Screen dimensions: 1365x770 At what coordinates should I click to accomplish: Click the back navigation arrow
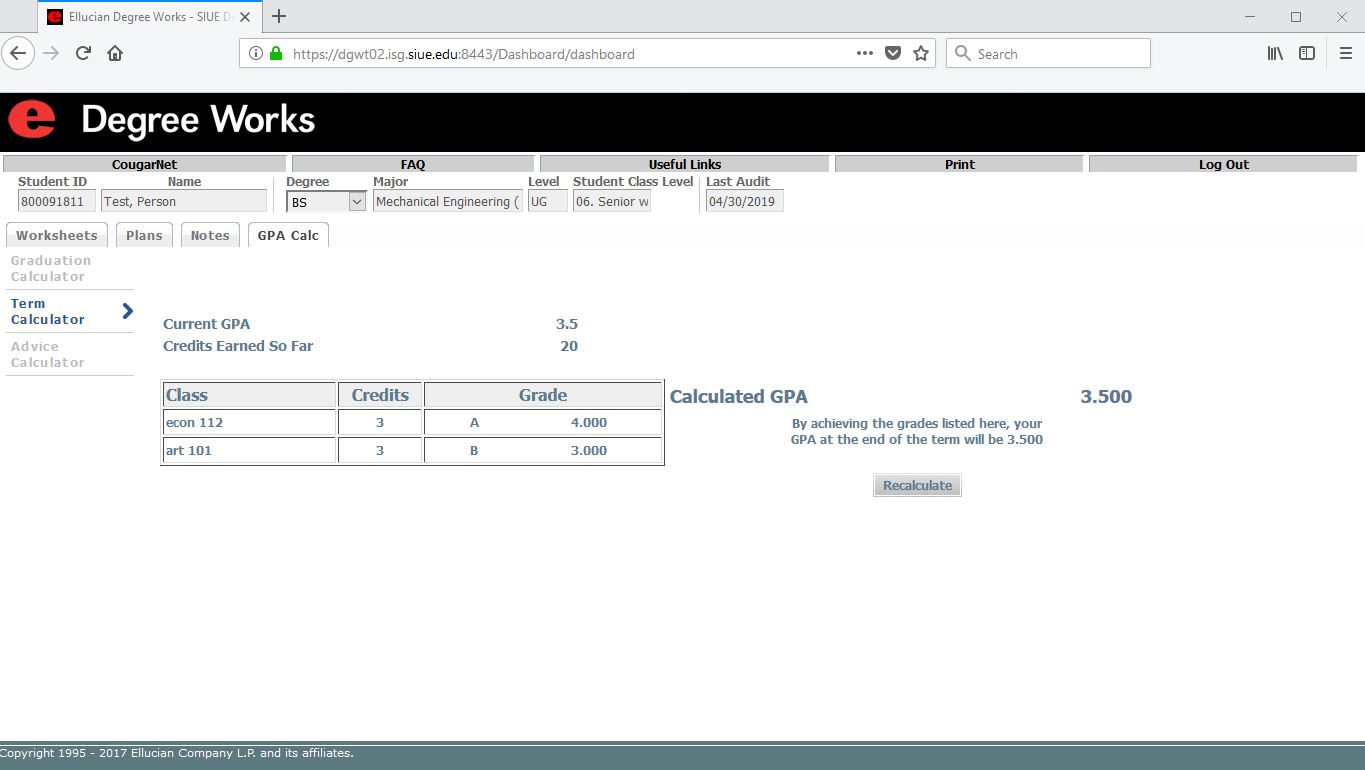pyautogui.click(x=19, y=54)
